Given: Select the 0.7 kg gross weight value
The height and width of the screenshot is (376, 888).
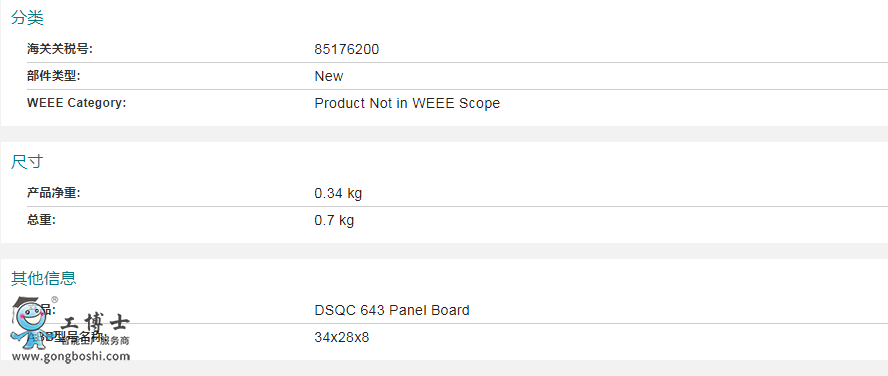Looking at the screenshot, I should coord(334,220).
